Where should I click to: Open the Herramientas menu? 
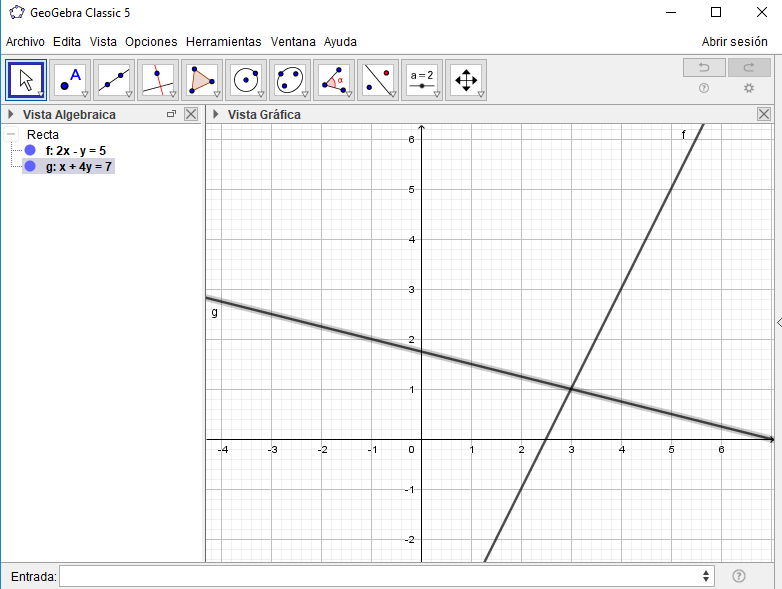tap(223, 42)
